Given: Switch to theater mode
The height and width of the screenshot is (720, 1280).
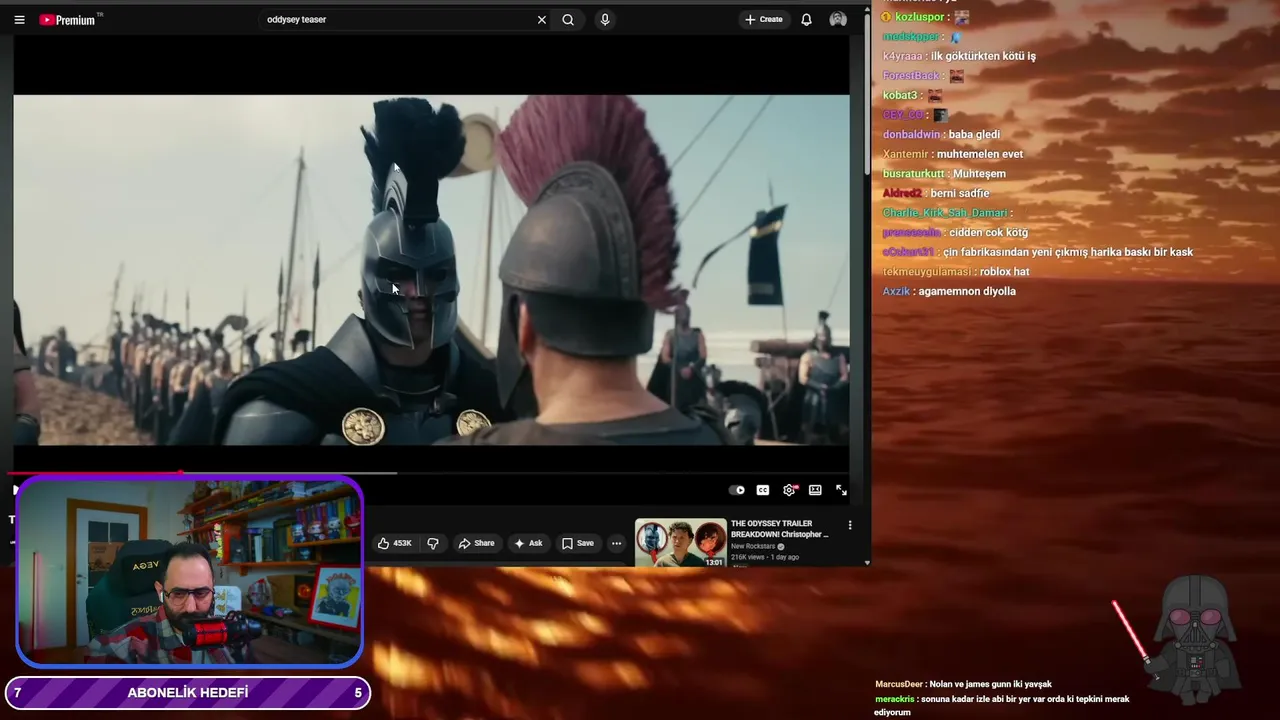Looking at the screenshot, I should pos(815,490).
